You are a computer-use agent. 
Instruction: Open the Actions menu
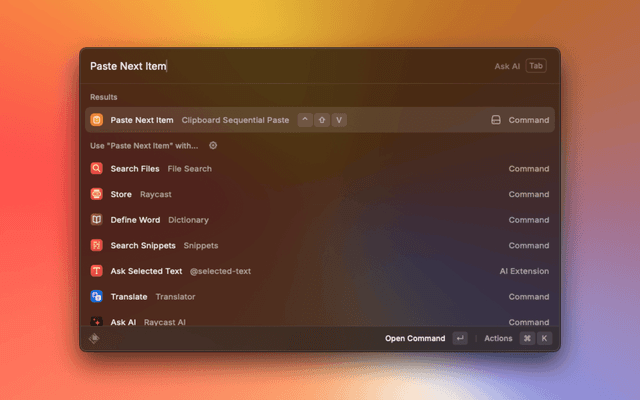(498, 339)
